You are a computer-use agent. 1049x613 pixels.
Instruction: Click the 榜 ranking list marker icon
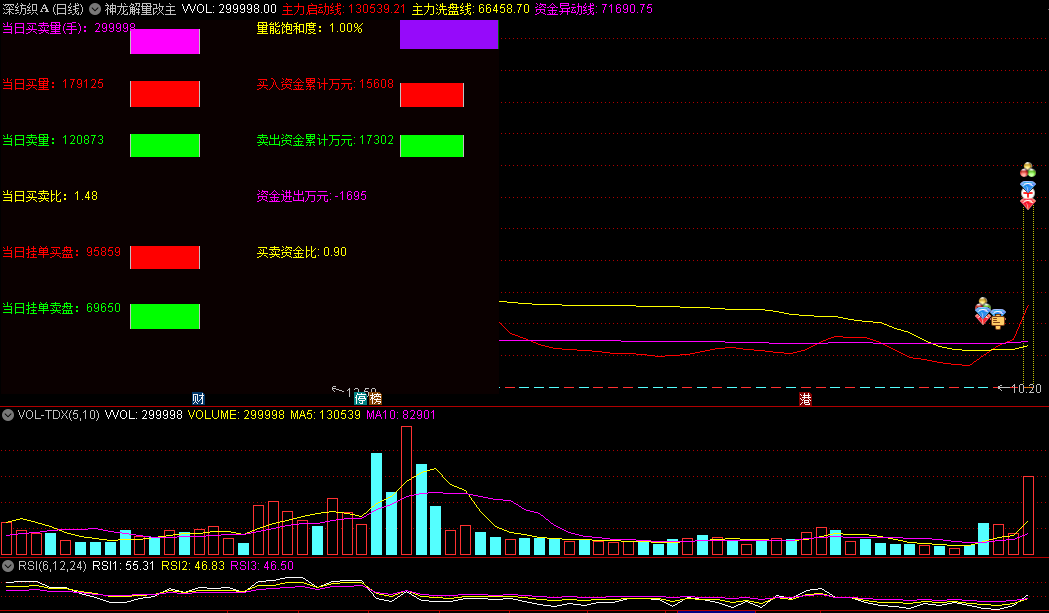click(x=375, y=399)
